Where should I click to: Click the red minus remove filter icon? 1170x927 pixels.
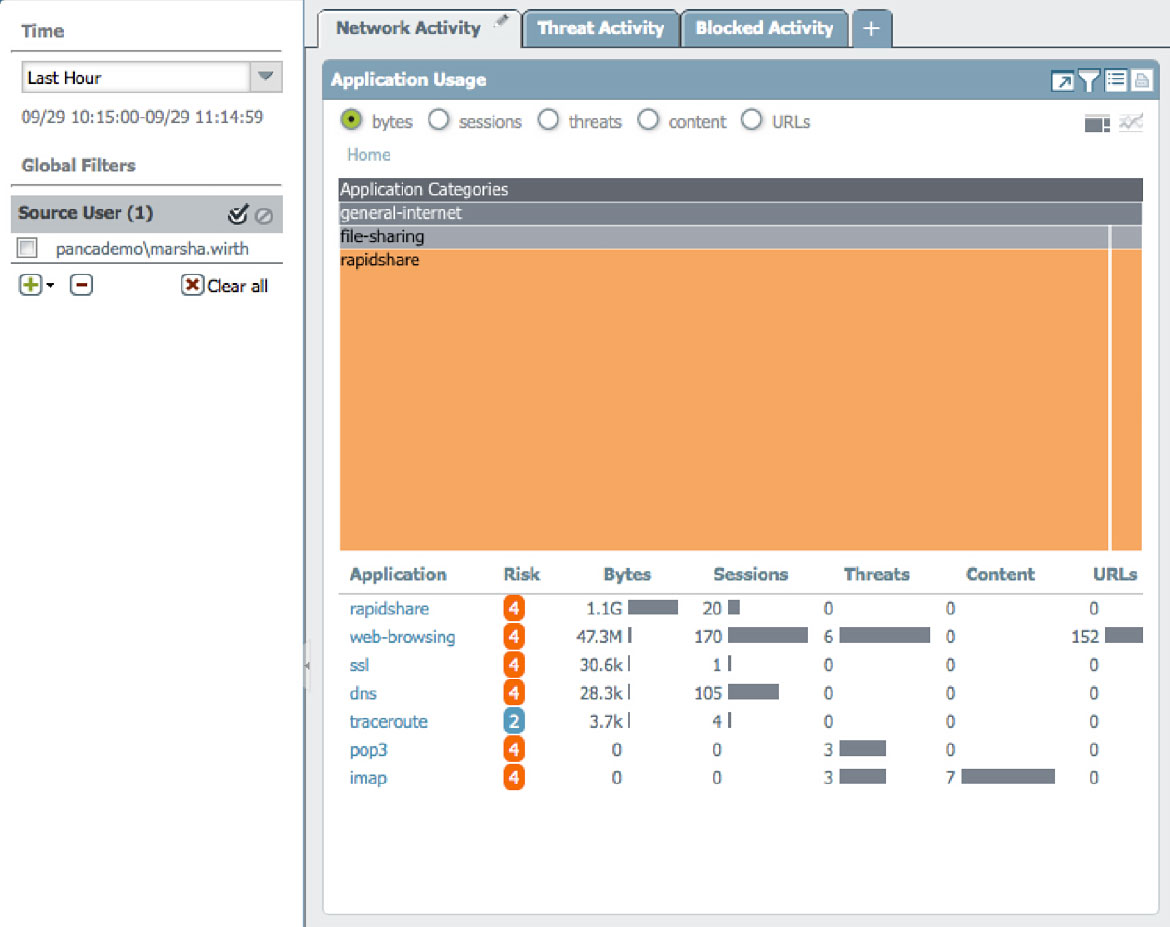point(82,285)
